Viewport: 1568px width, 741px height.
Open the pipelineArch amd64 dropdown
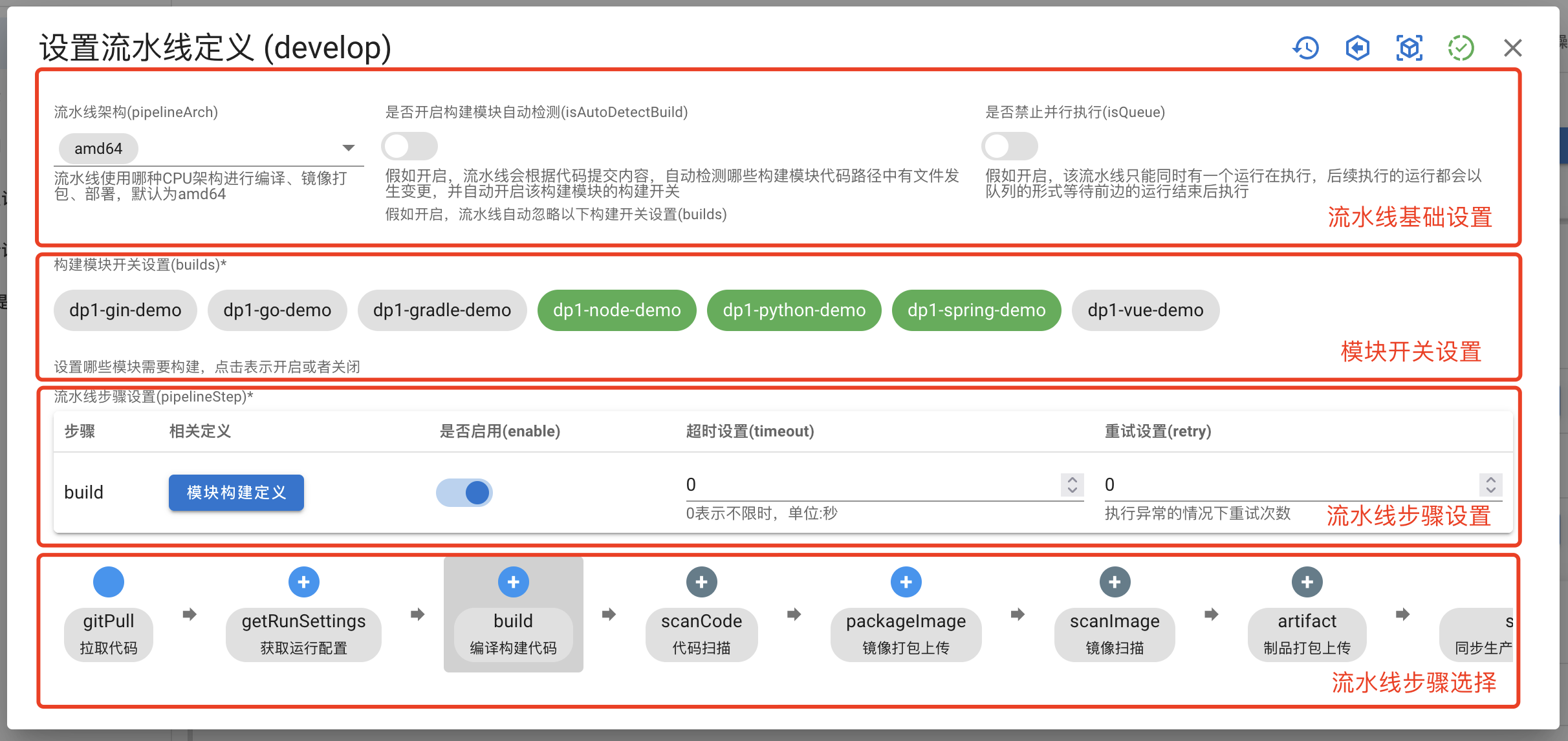point(349,147)
